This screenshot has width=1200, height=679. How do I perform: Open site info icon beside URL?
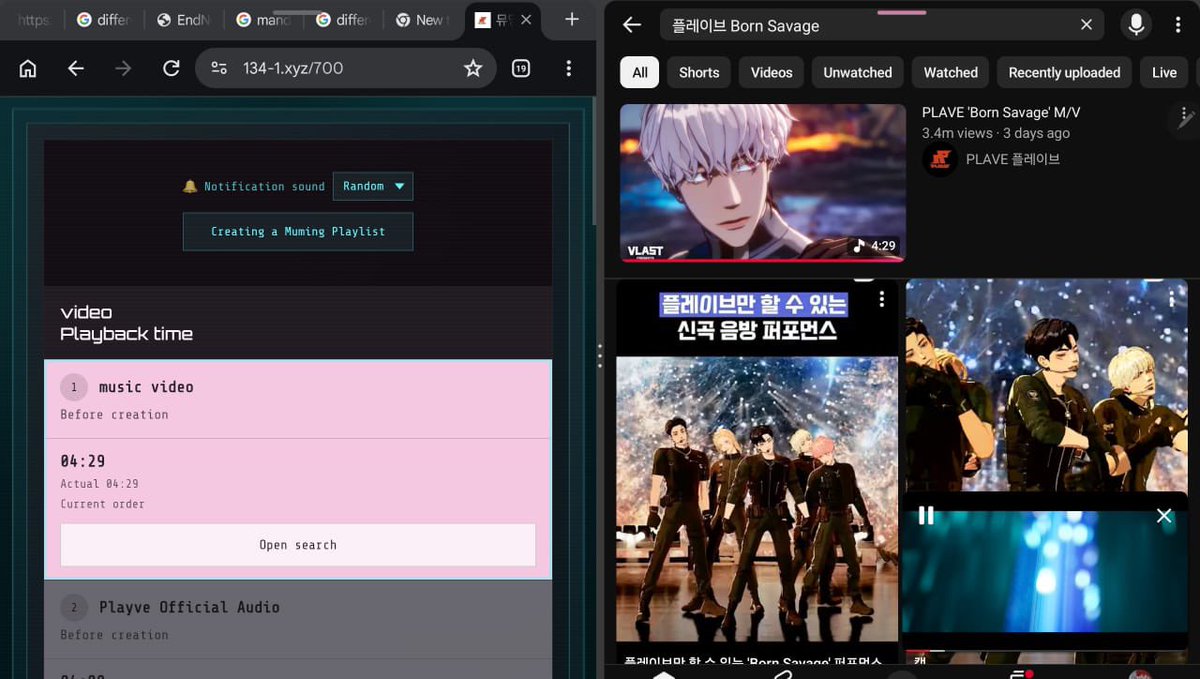tap(219, 68)
